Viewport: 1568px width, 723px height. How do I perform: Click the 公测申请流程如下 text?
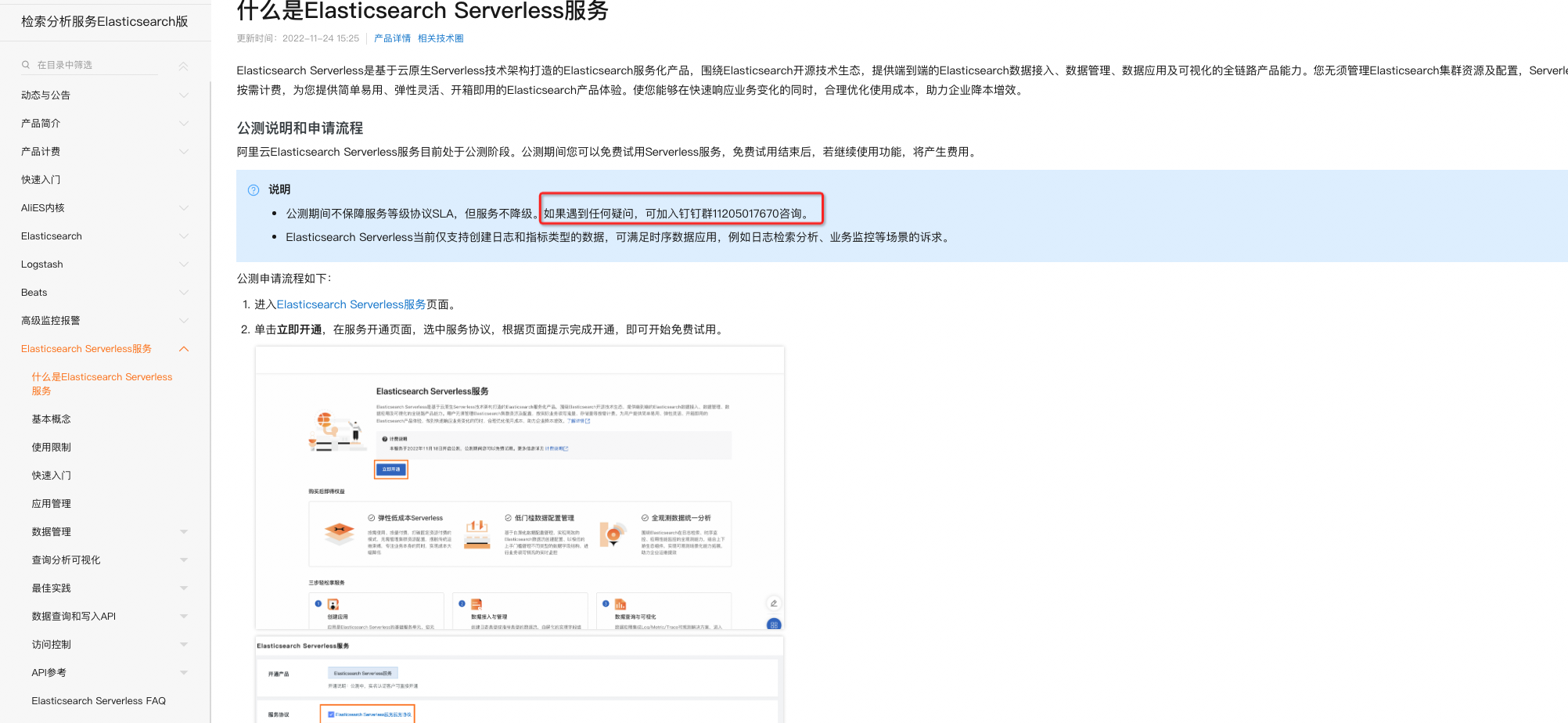click(284, 279)
